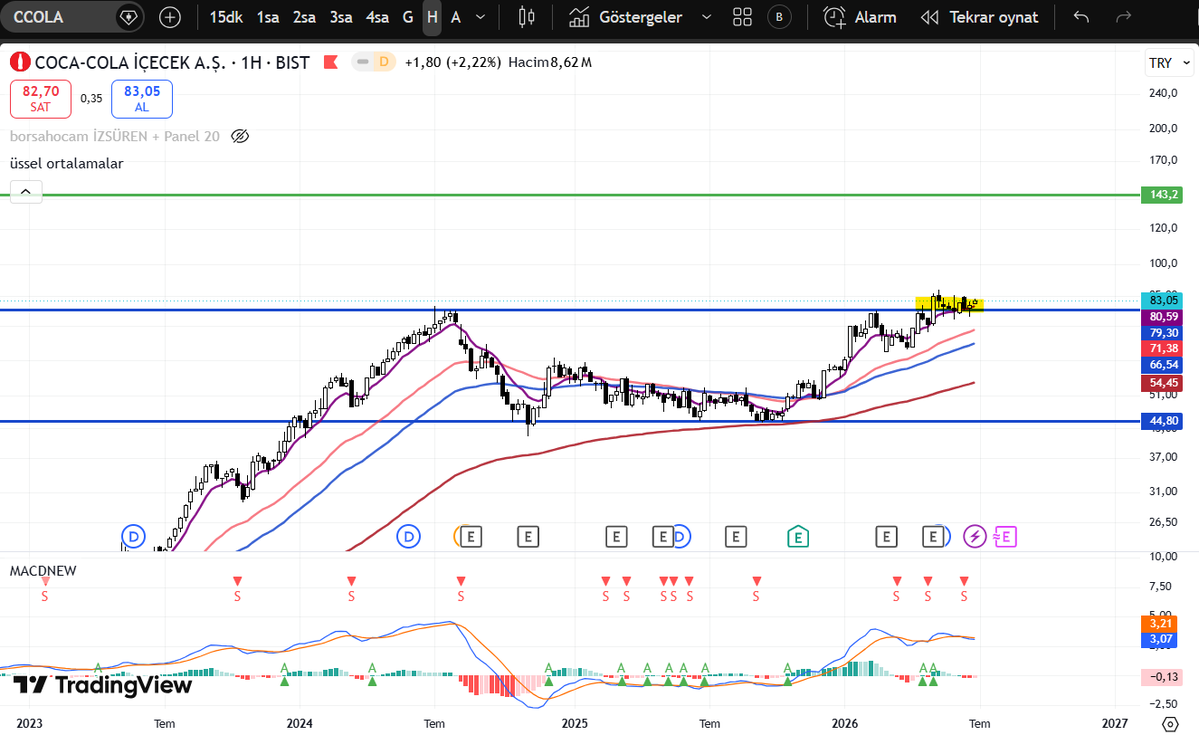Open the purple lightning event marker
Screen dimensions: 1199x735
974,537
